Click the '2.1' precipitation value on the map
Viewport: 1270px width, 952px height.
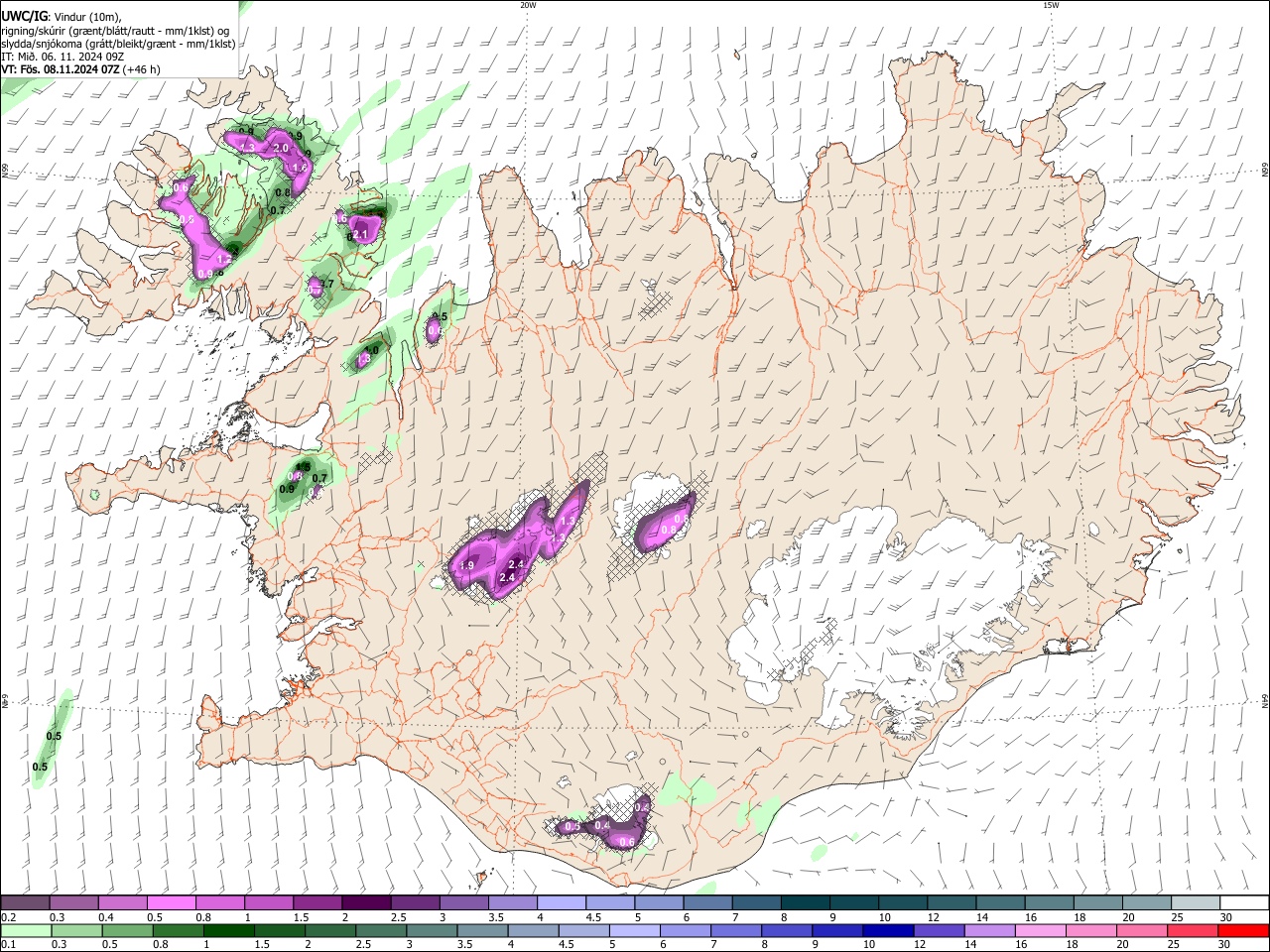361,234
